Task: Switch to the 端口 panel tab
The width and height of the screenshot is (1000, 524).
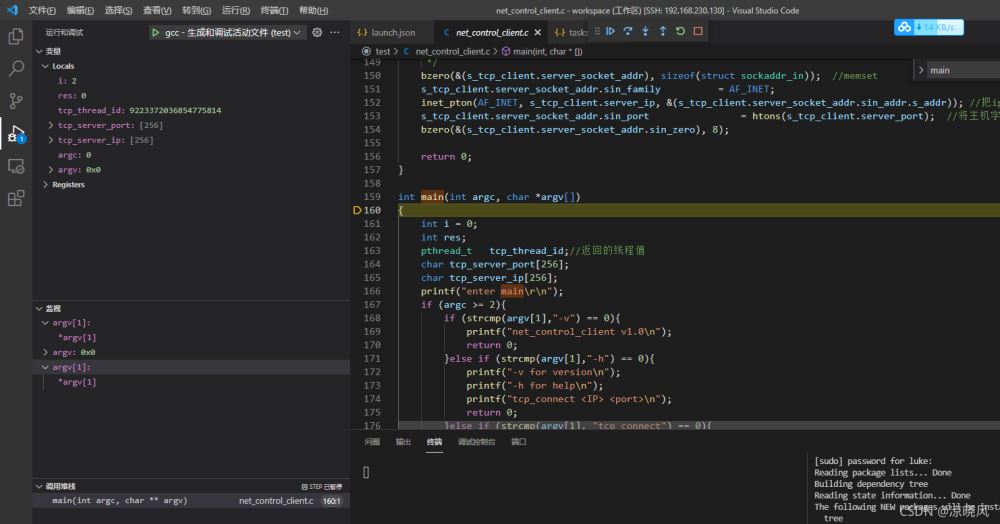Action: [x=518, y=442]
